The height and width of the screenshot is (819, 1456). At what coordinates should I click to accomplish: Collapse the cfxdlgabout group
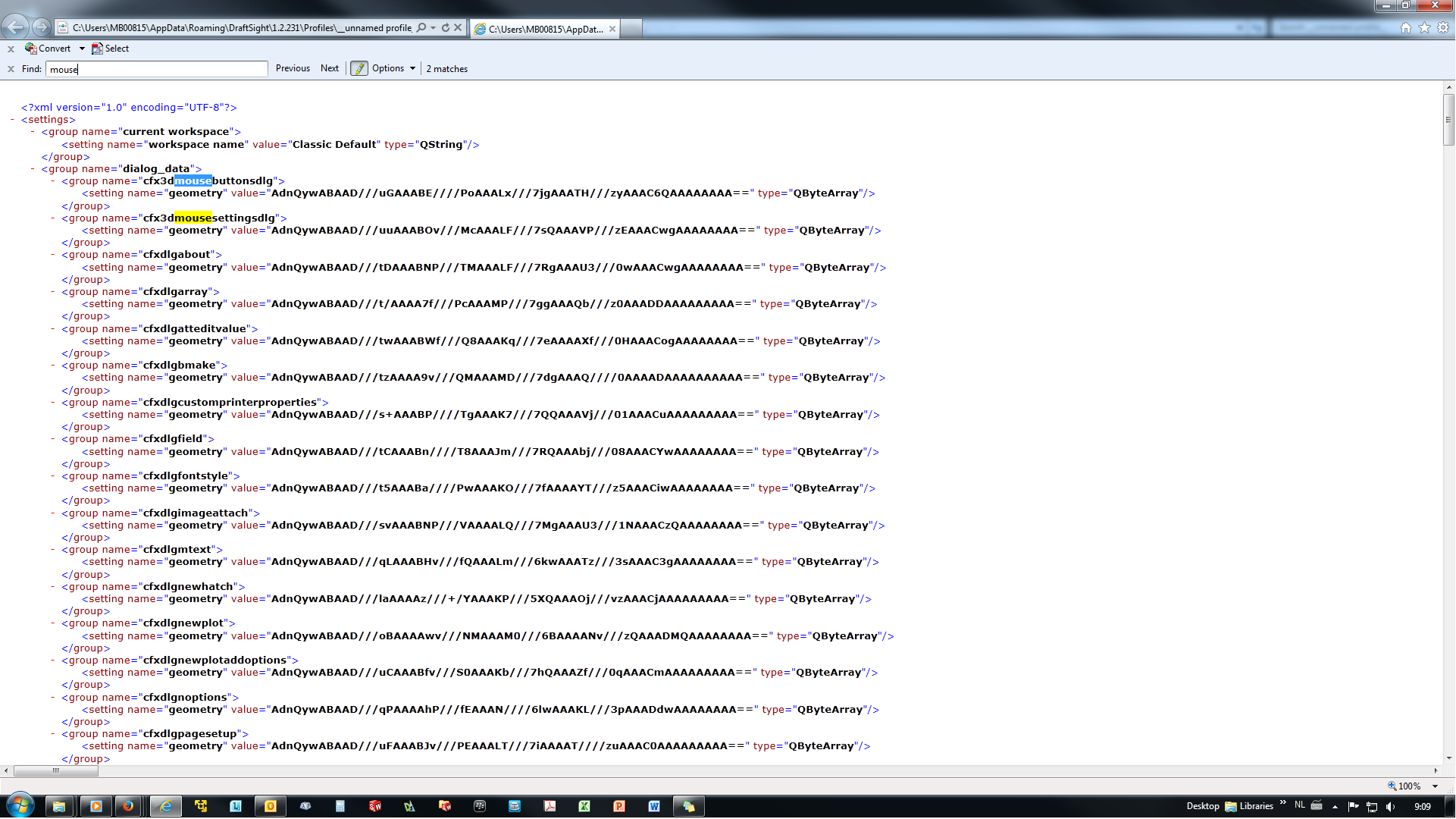click(53, 255)
